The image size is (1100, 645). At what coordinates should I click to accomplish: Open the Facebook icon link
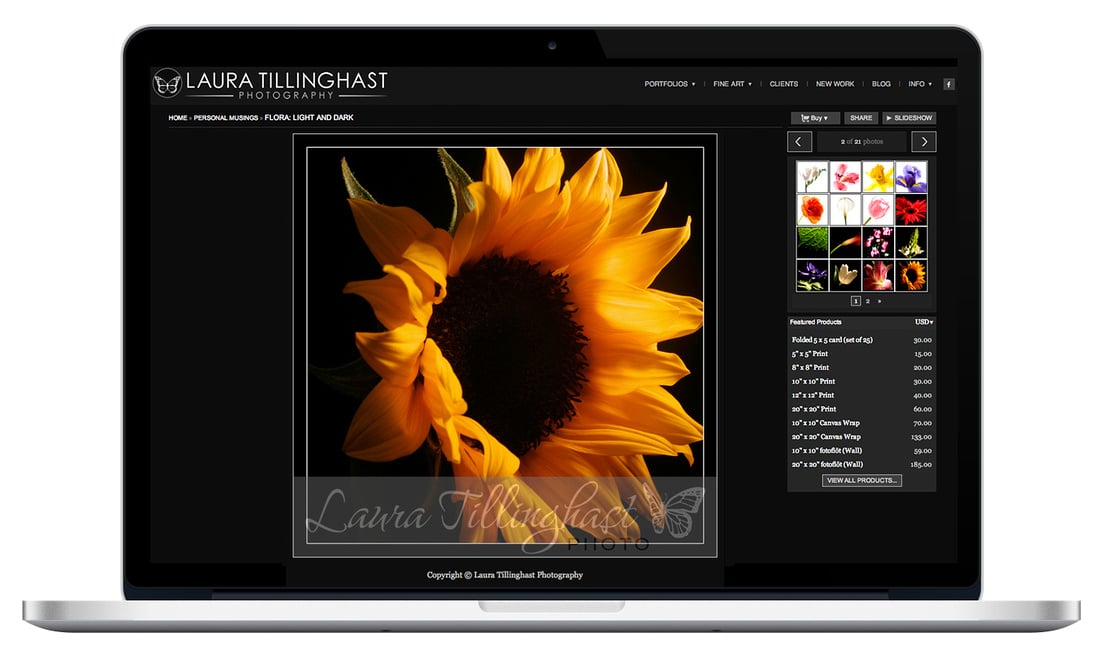click(x=948, y=84)
